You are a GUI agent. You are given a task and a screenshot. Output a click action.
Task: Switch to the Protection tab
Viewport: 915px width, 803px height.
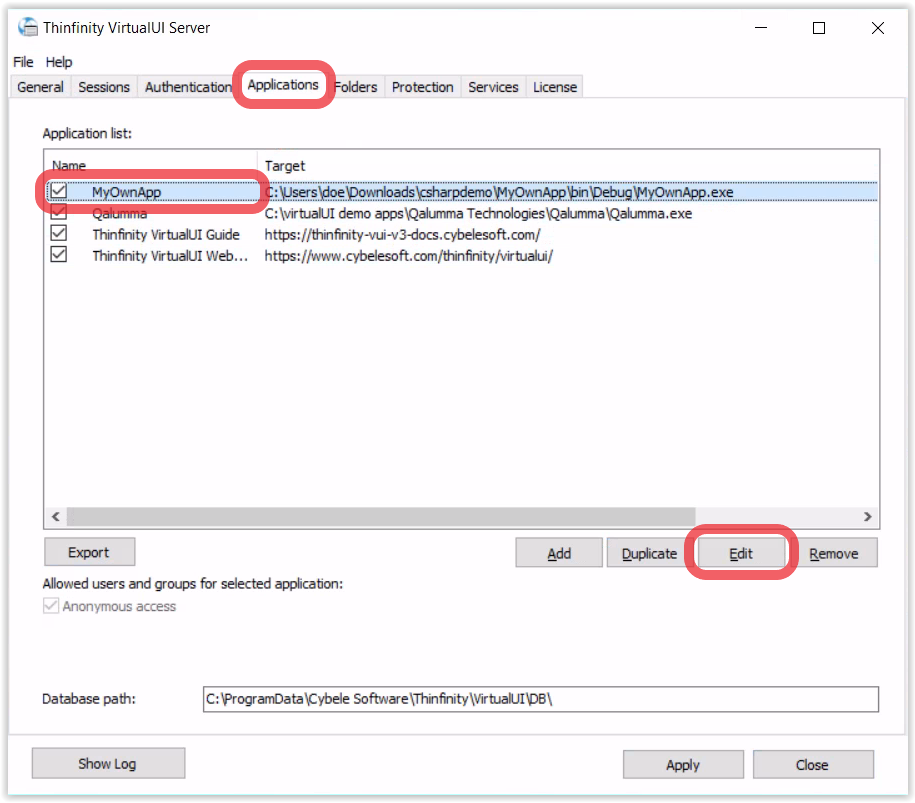[x=422, y=87]
